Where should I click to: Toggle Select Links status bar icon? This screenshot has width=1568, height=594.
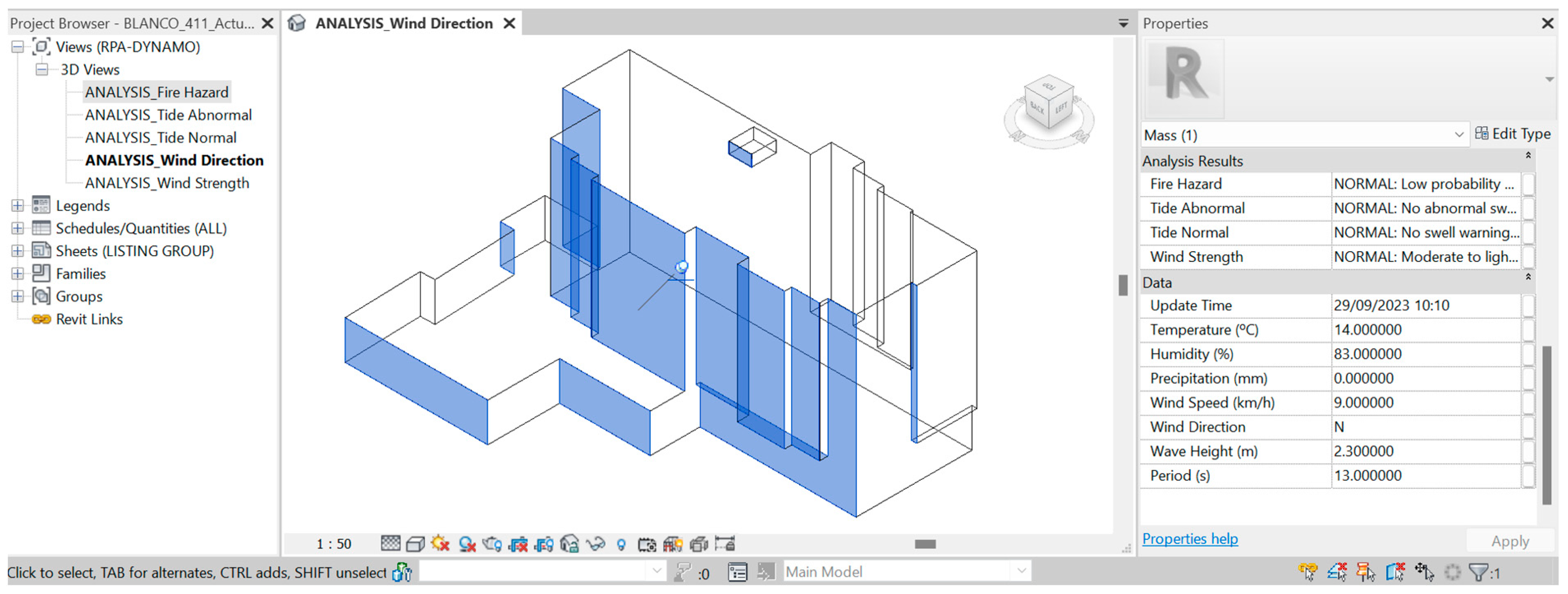pyautogui.click(x=1307, y=572)
